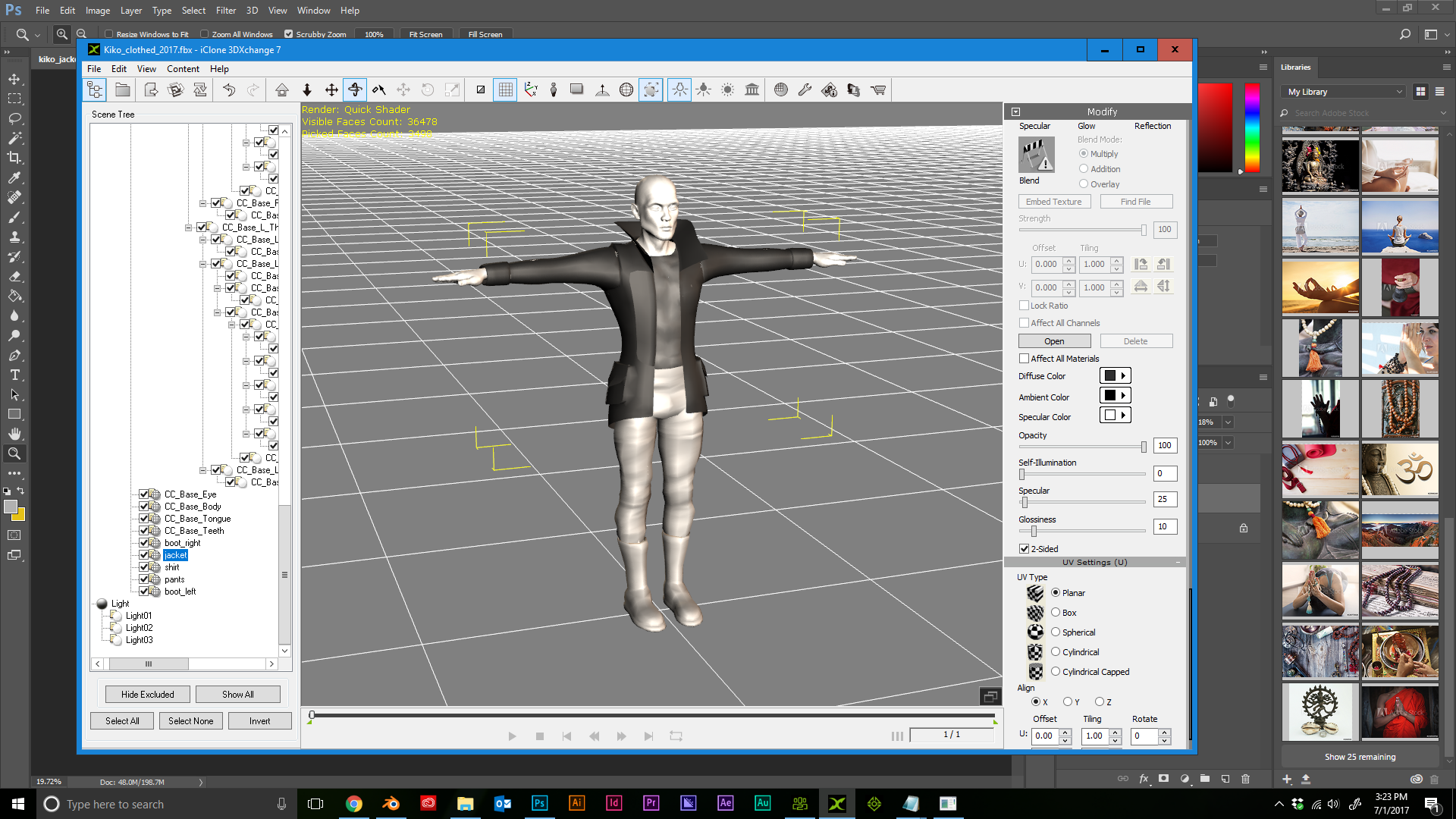Click Hide Excluded button

pos(148,695)
